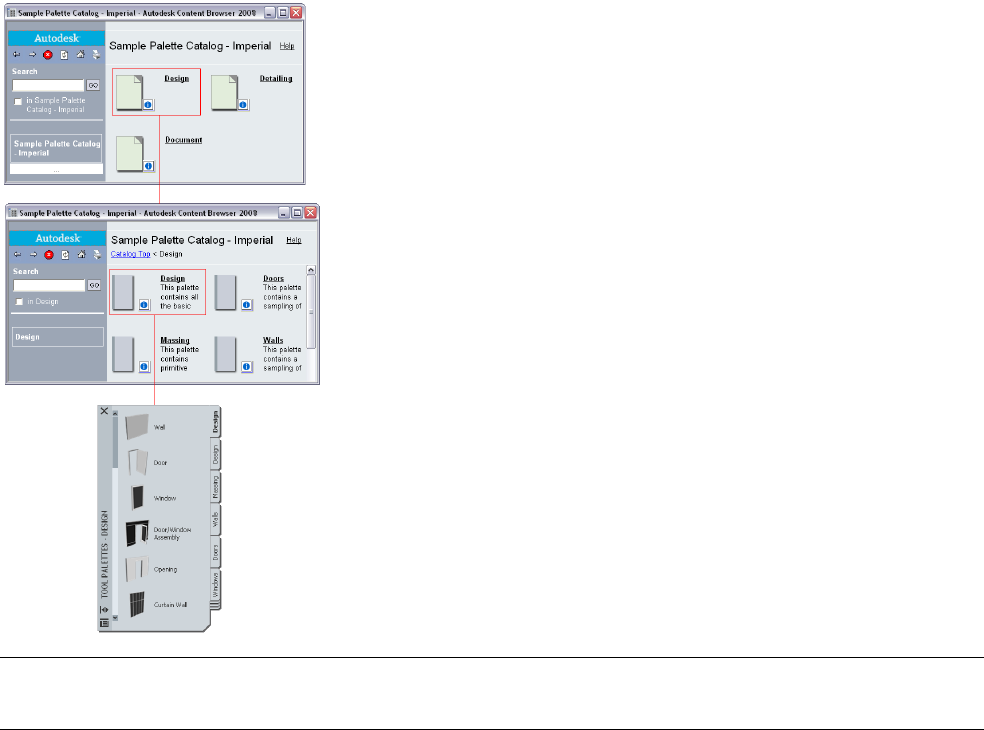Open Walls palette link
This screenshot has width=984, height=730.
[x=273, y=340]
